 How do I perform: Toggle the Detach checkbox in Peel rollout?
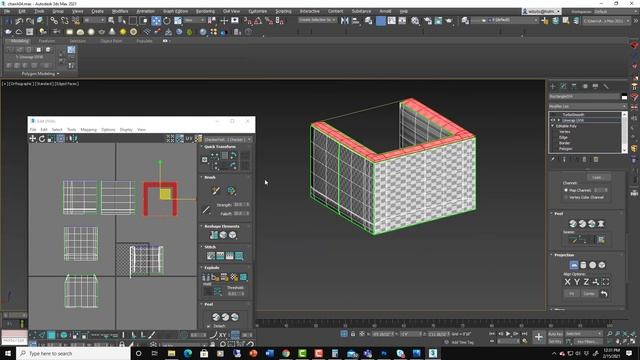209,326
